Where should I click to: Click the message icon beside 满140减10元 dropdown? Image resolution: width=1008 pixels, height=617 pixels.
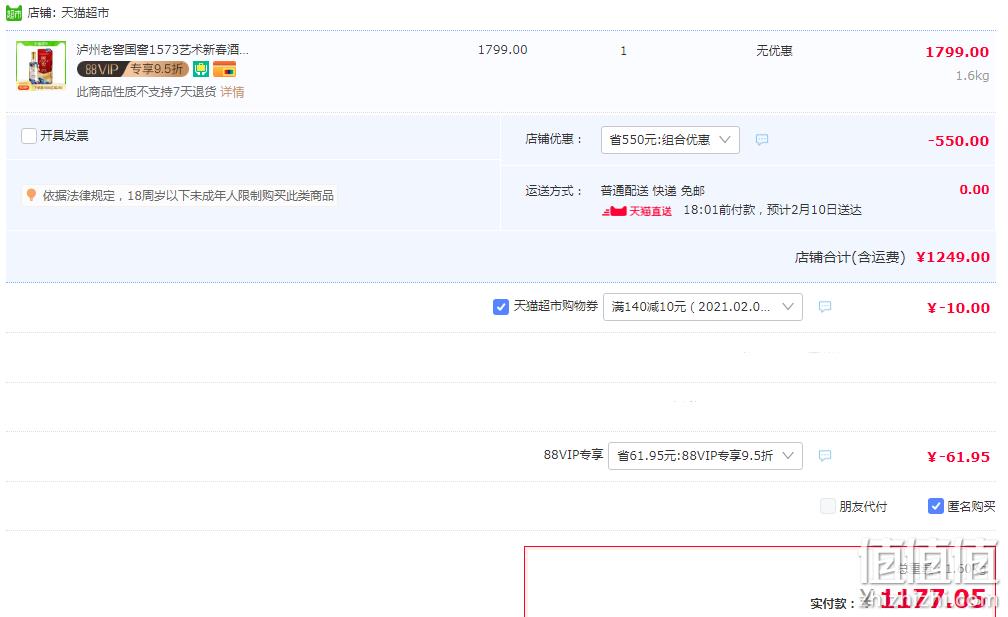click(x=825, y=307)
